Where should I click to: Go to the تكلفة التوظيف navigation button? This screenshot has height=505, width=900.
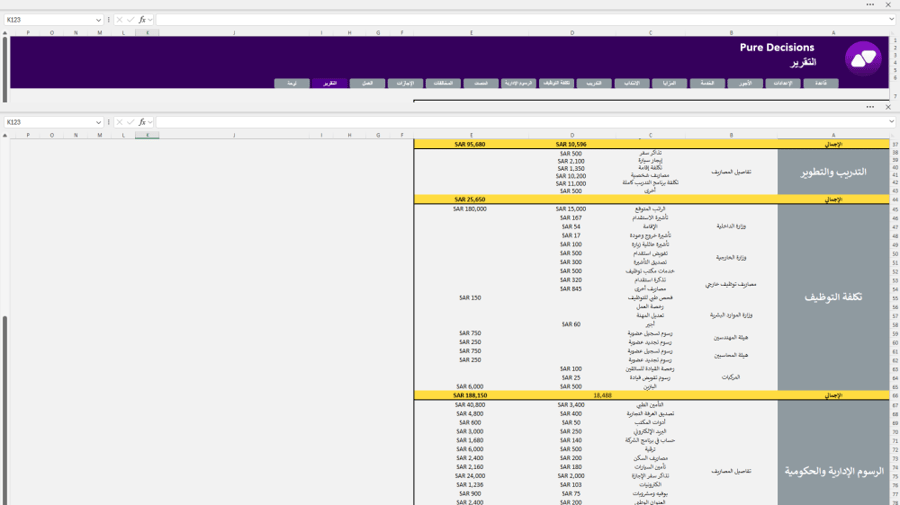[x=556, y=83]
